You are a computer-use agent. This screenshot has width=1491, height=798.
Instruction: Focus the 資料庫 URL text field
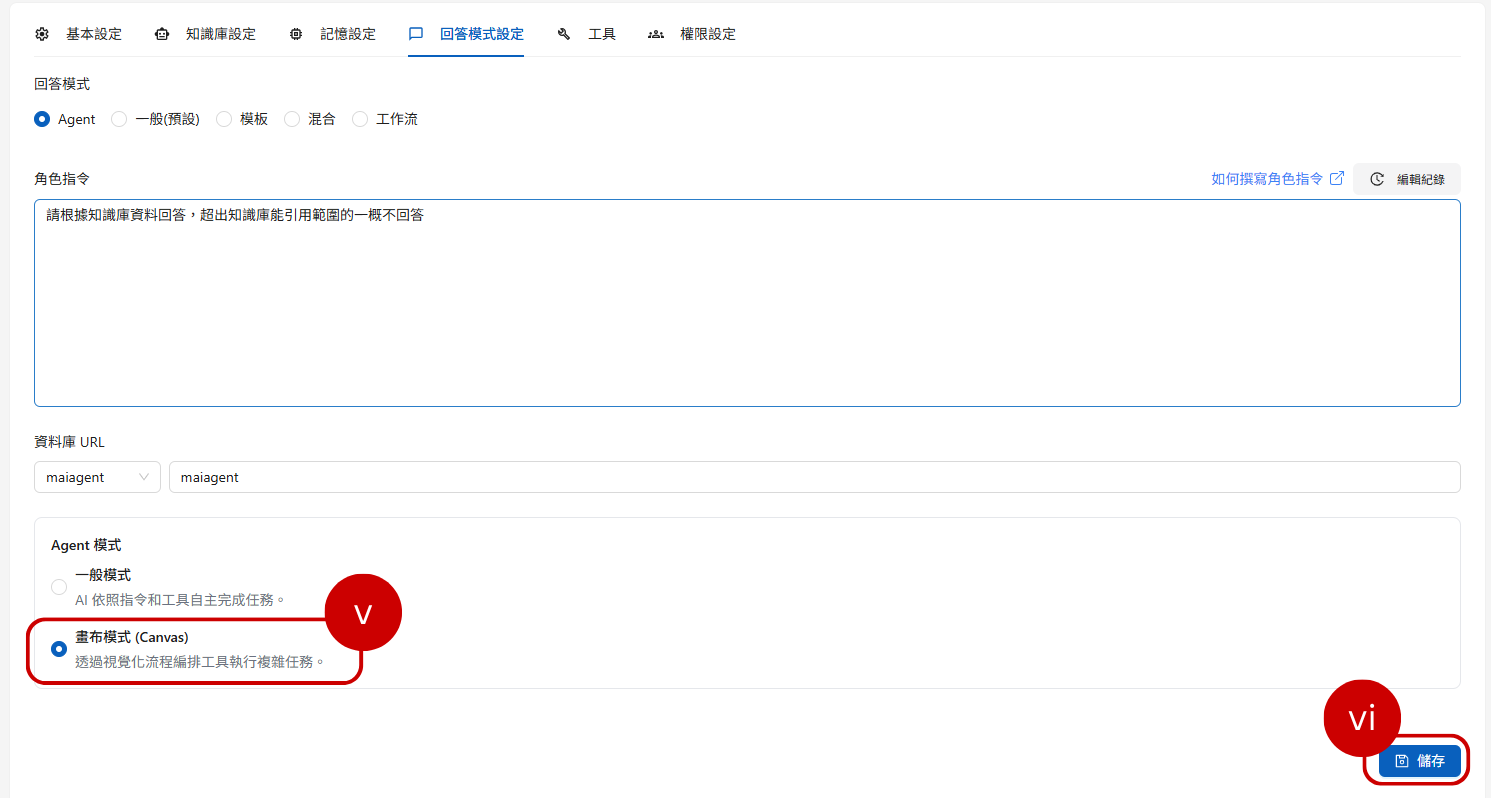tap(813, 477)
